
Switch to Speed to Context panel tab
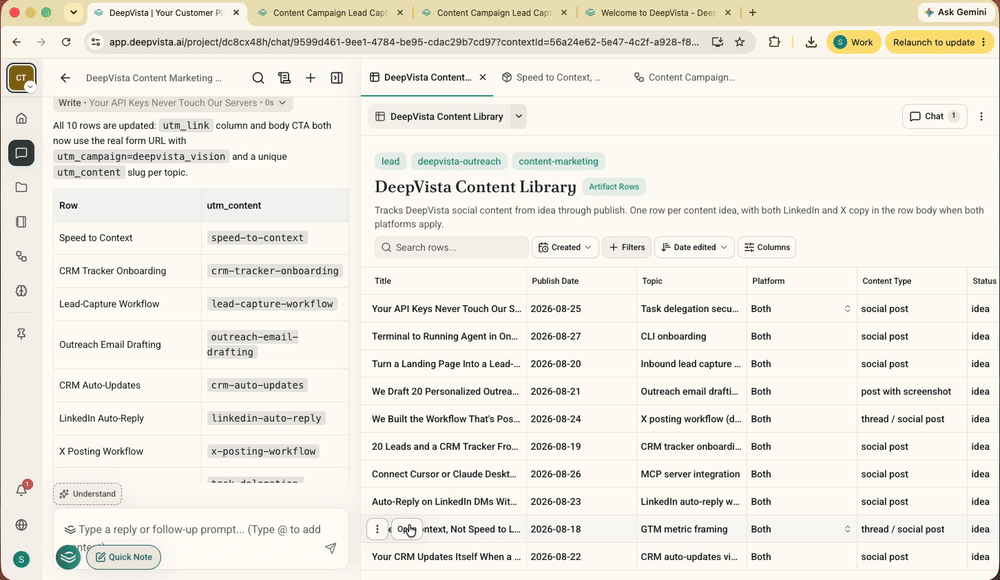click(552, 77)
